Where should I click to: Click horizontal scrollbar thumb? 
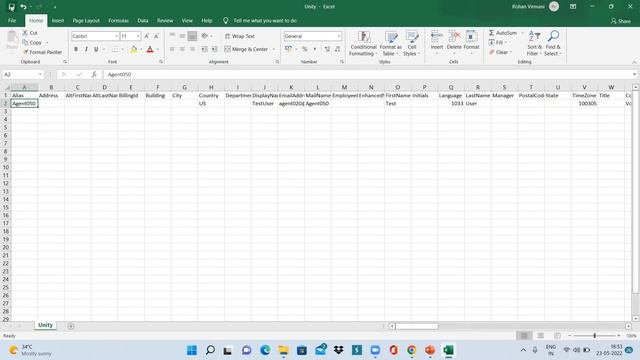tap(416, 326)
